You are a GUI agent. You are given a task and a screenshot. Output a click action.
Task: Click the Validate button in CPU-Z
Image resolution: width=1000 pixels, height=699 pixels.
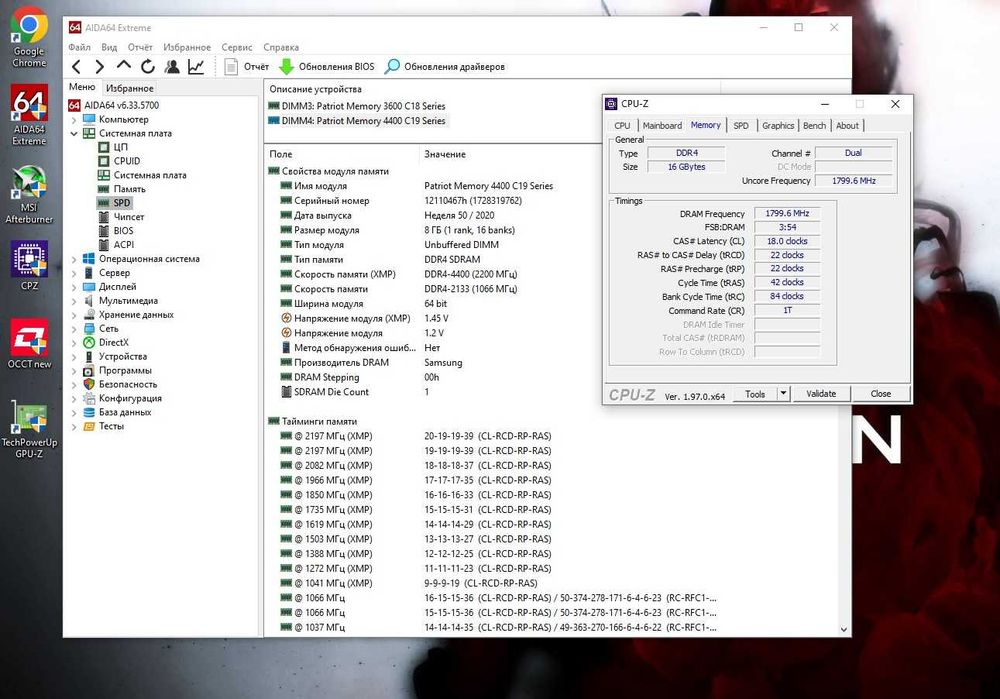[821, 394]
